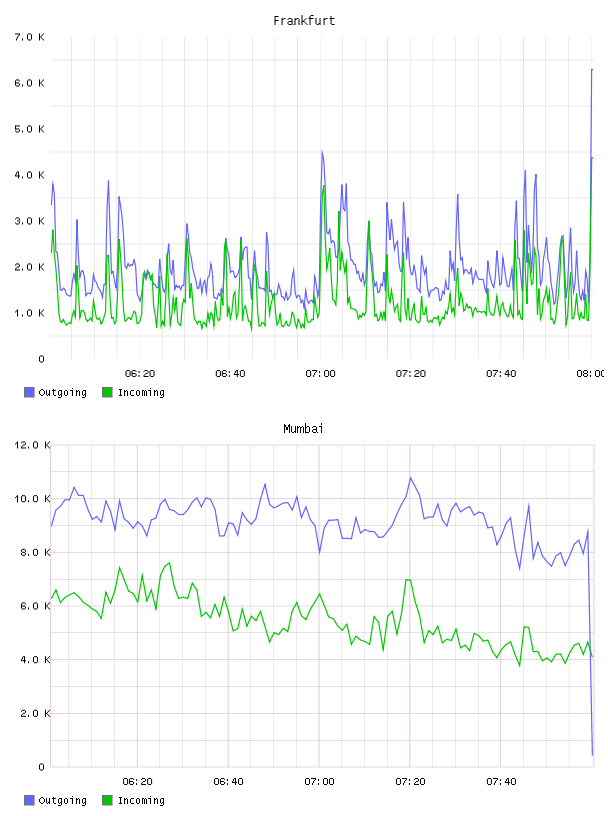The image size is (608, 816).
Task: Click Frankfurt x-axis label 06:20
Action: pos(140,374)
